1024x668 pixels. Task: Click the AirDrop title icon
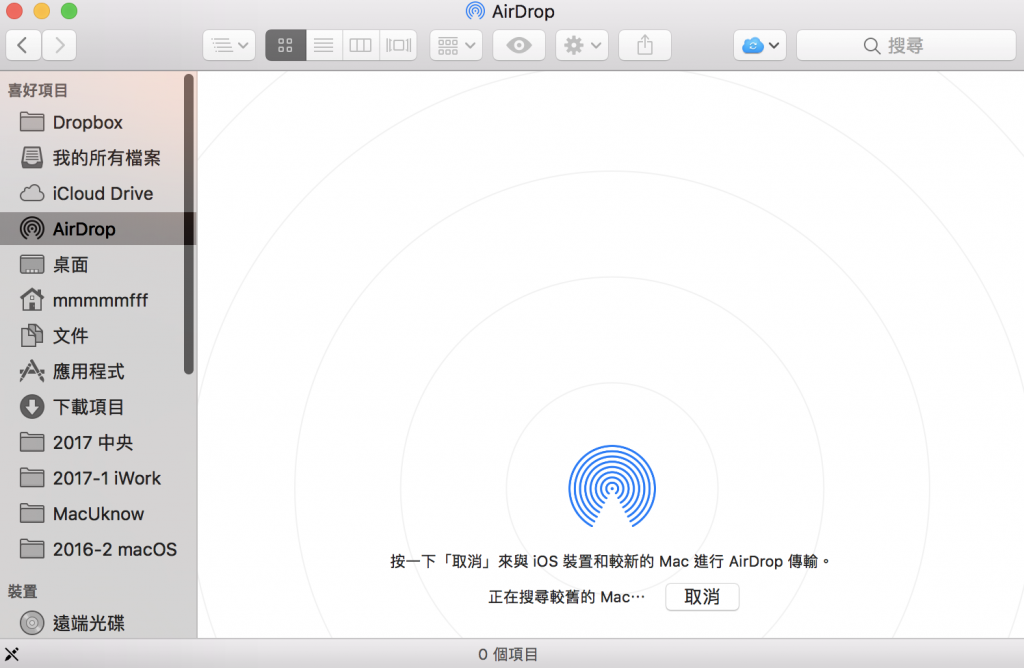click(x=475, y=11)
